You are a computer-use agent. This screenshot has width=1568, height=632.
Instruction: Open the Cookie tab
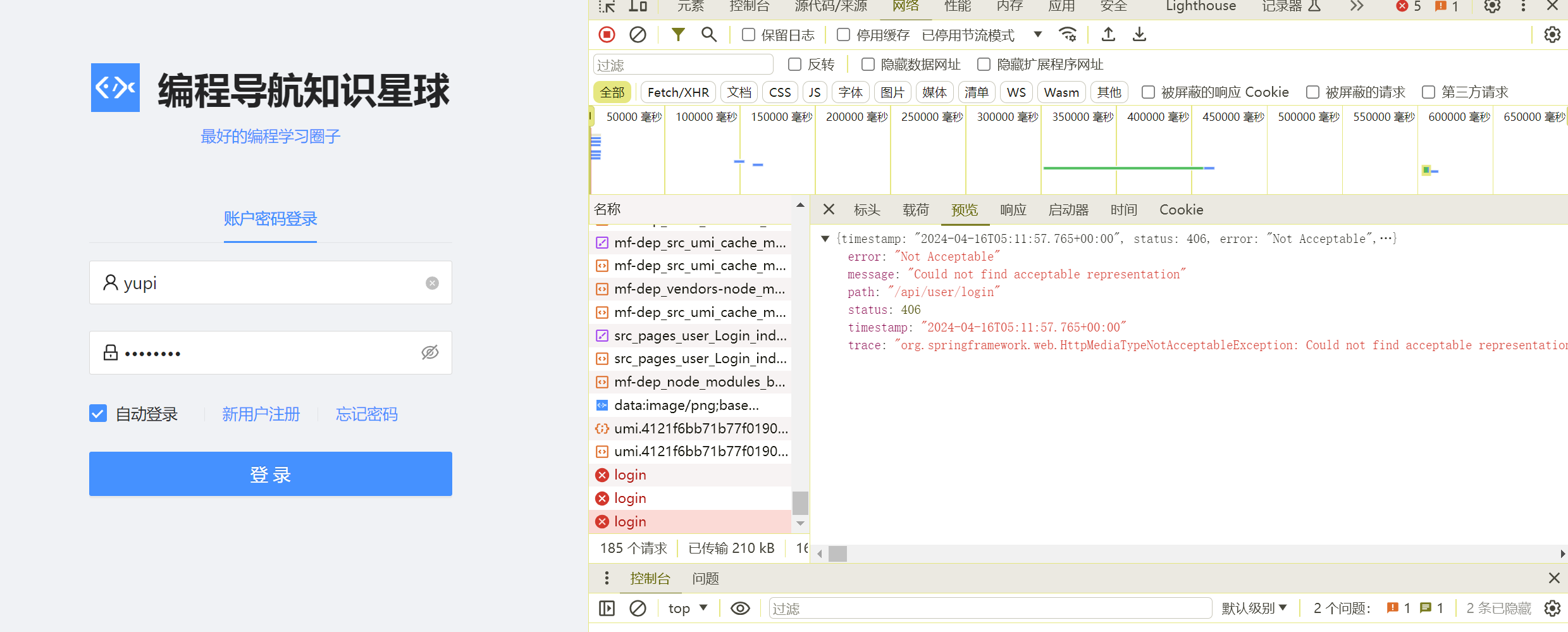(1181, 210)
